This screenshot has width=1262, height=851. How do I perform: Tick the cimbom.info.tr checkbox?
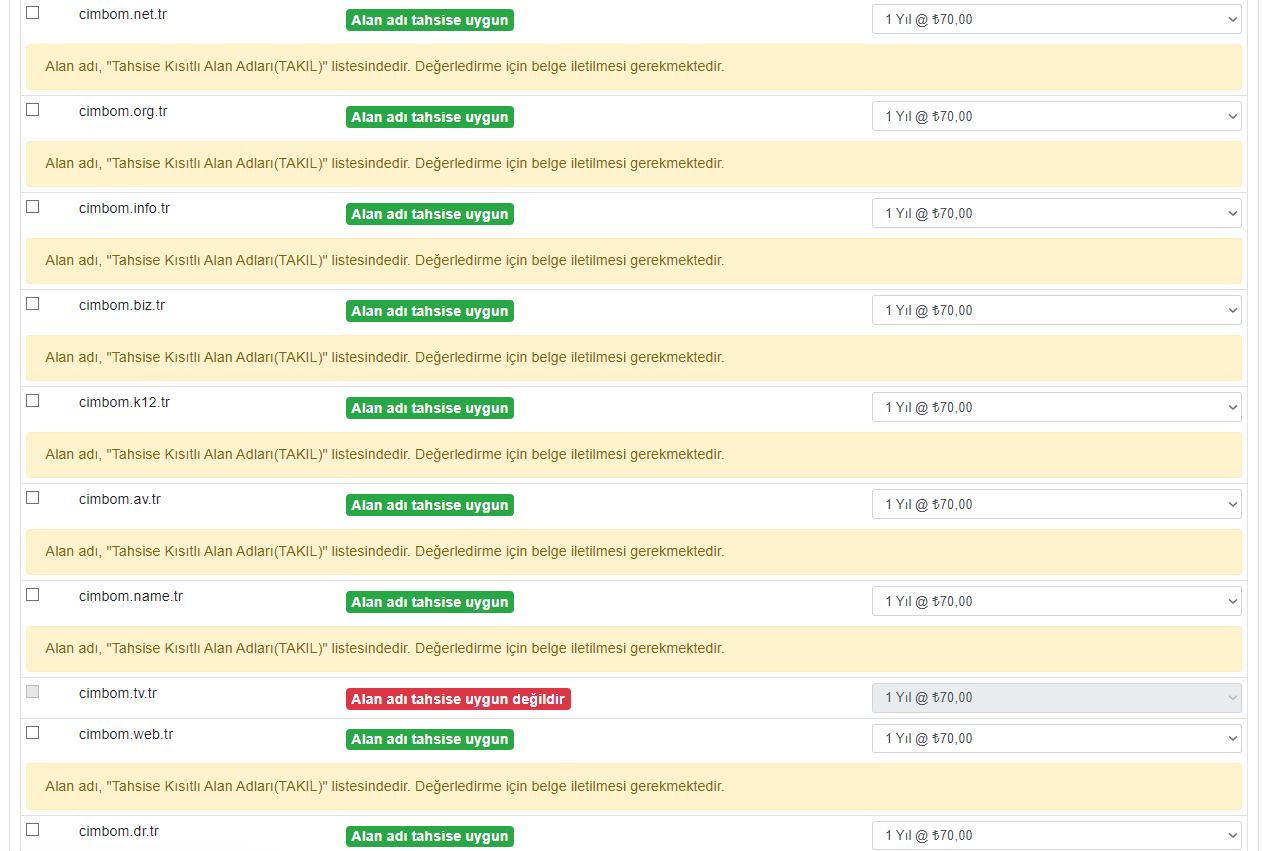(32, 207)
